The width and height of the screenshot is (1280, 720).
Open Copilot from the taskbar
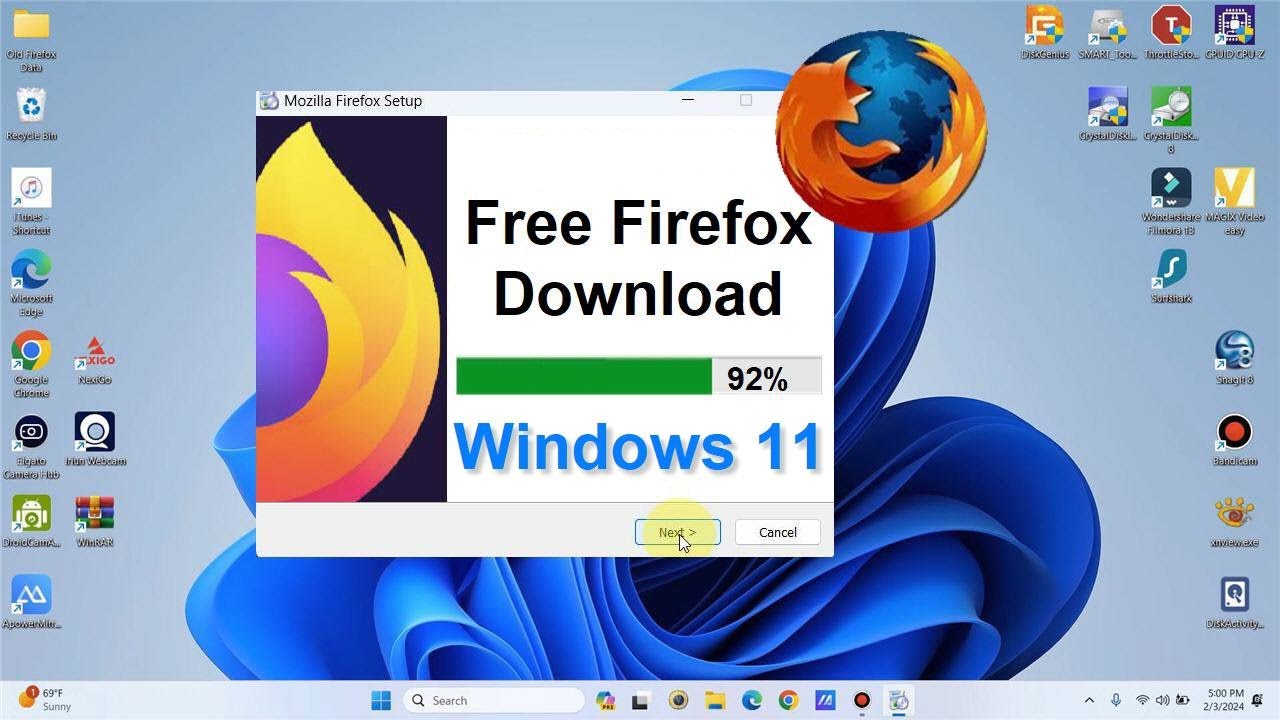[x=605, y=700]
